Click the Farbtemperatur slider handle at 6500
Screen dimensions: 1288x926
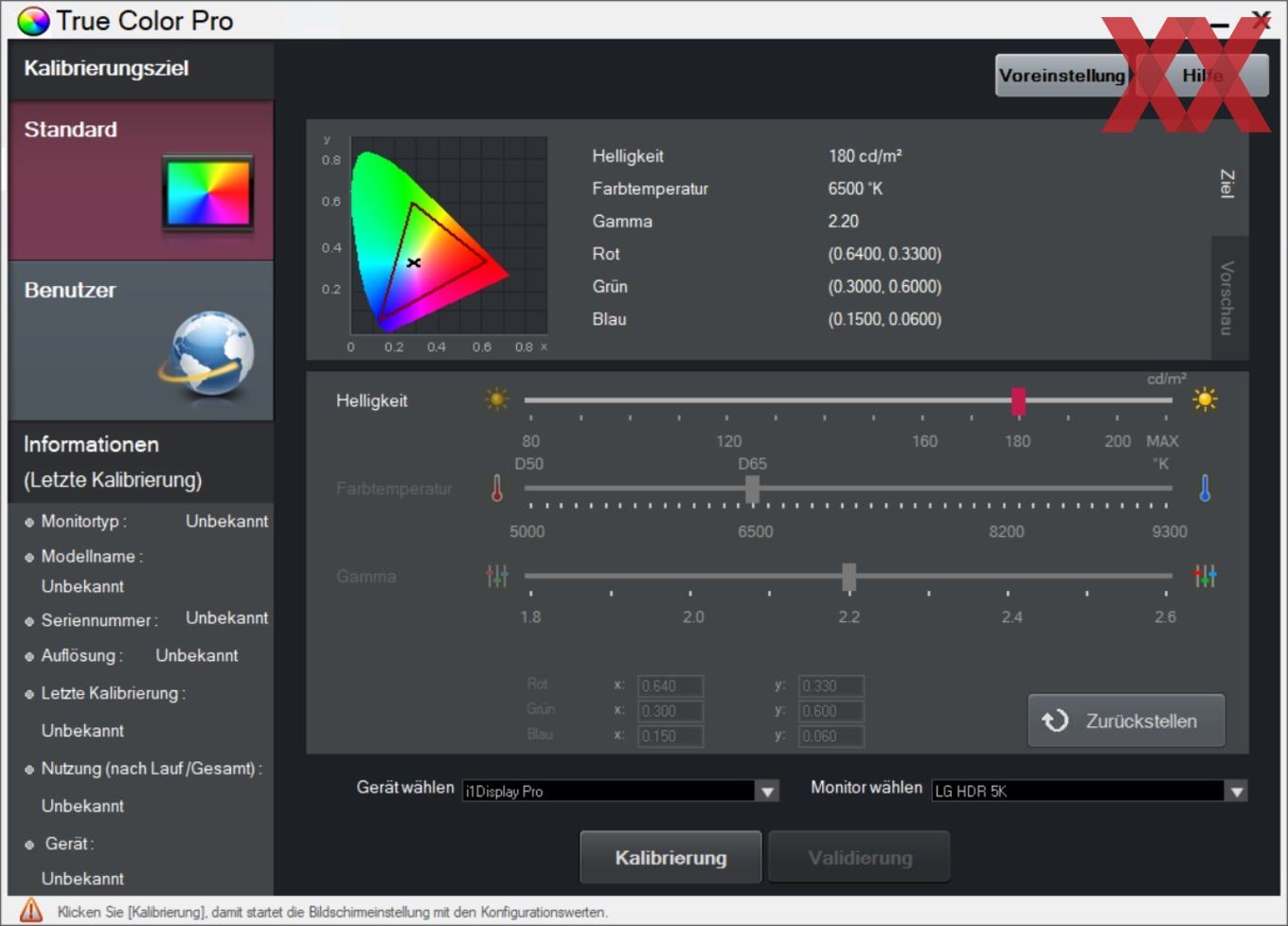[752, 489]
